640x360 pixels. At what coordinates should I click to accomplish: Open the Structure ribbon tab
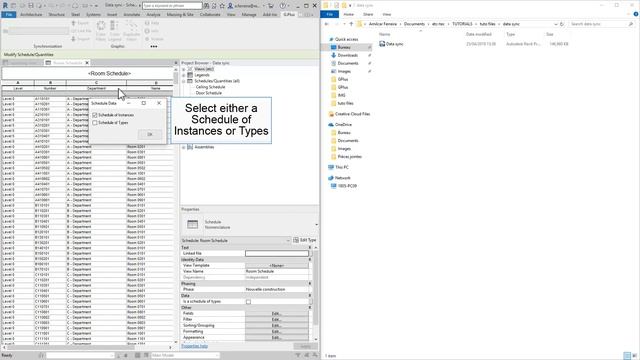pyautogui.click(x=56, y=15)
